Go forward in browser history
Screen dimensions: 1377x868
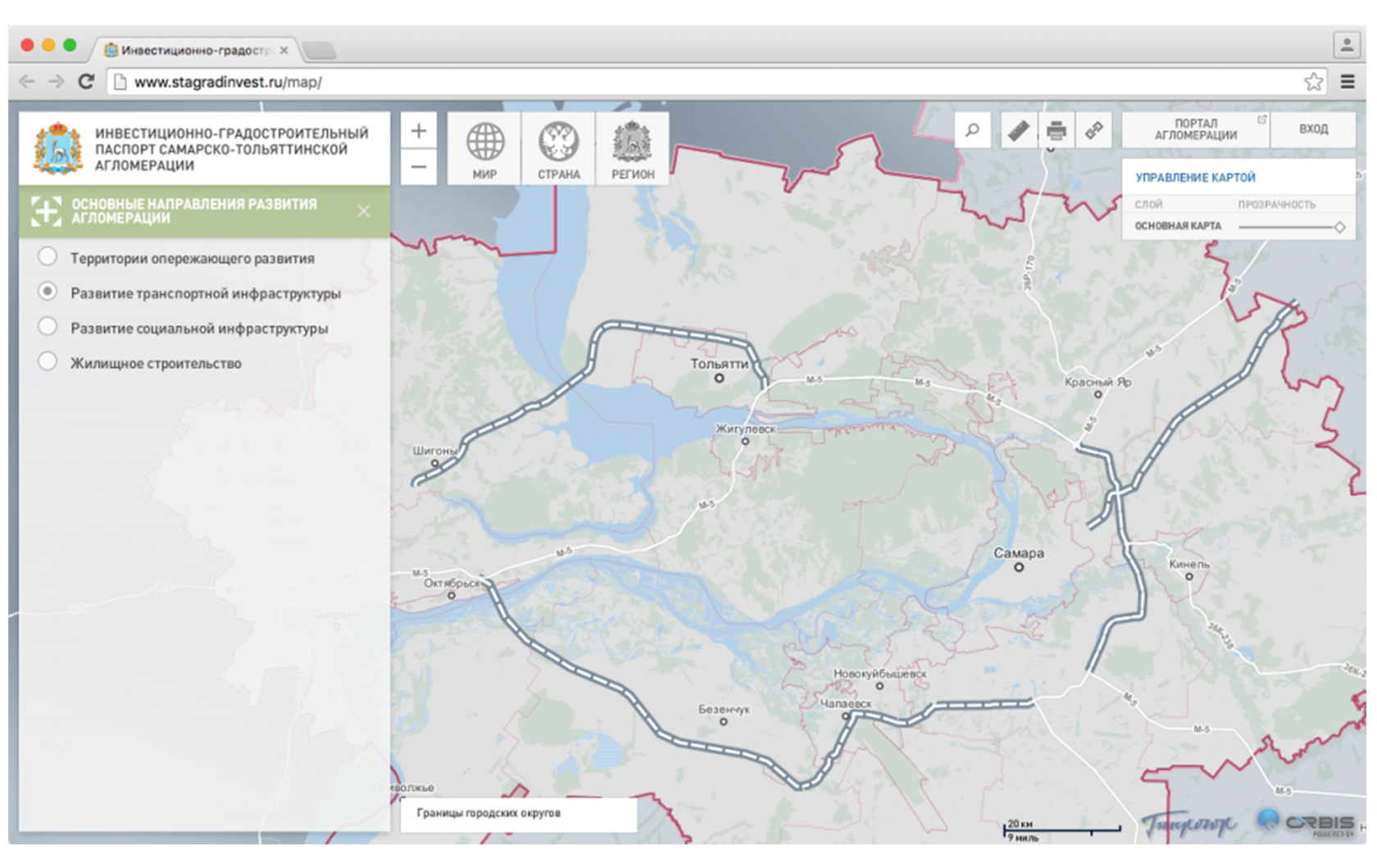pyautogui.click(x=56, y=81)
